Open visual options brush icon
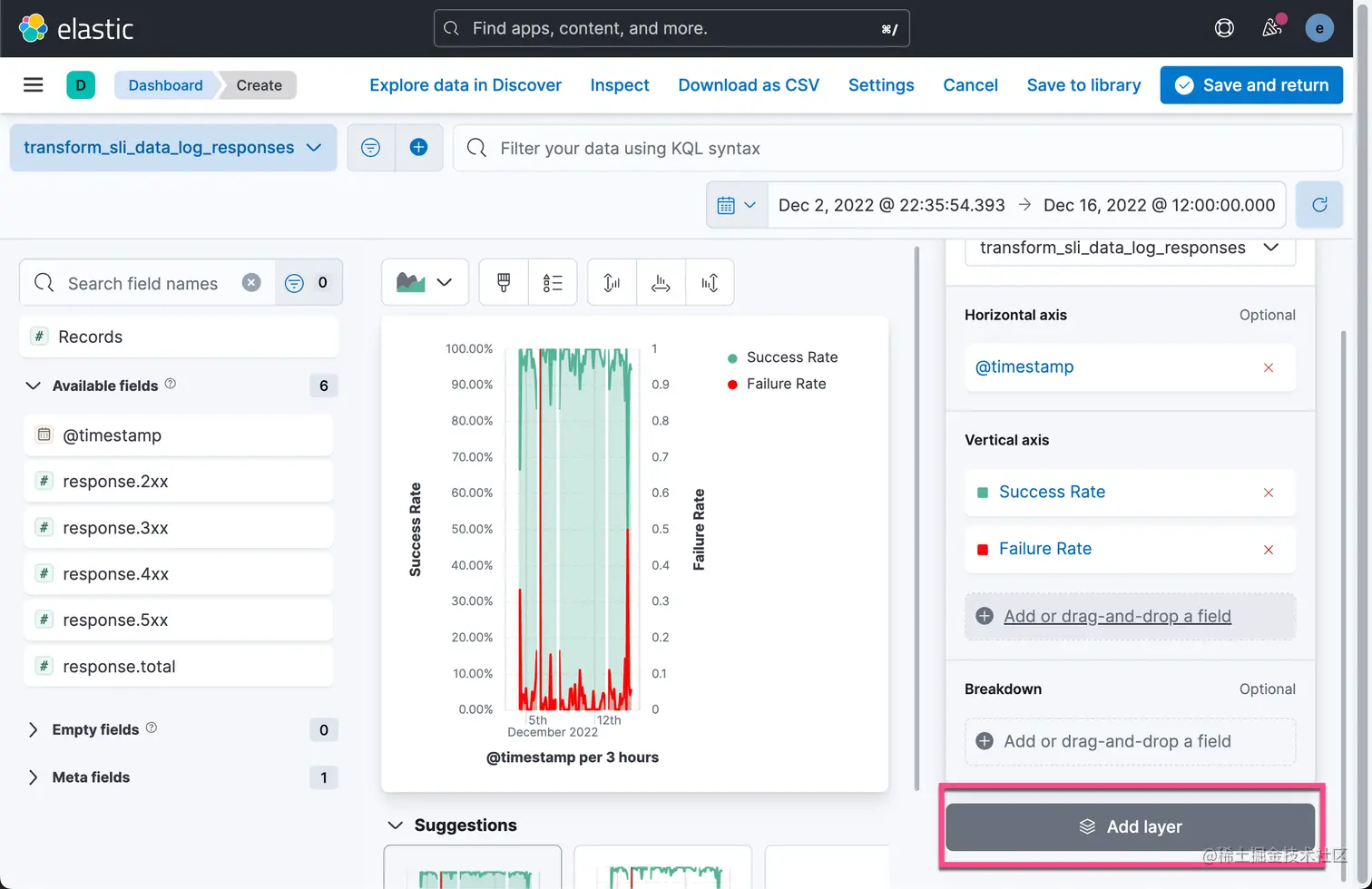This screenshot has width=1372, height=889. click(x=504, y=283)
